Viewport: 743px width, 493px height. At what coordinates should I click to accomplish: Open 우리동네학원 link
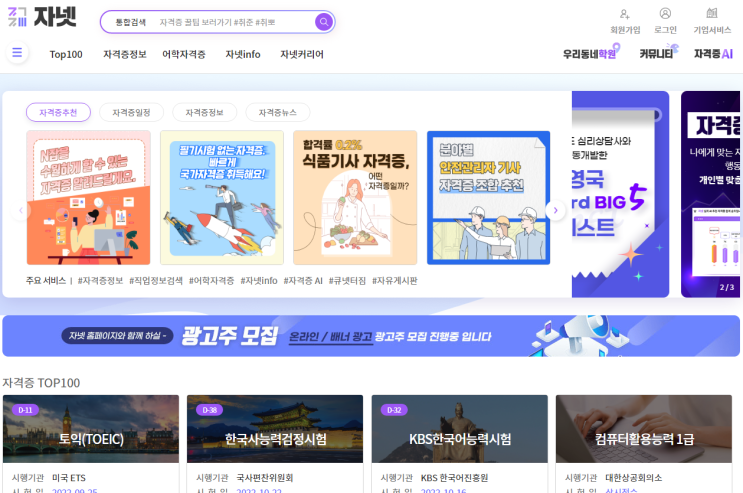pyautogui.click(x=591, y=52)
